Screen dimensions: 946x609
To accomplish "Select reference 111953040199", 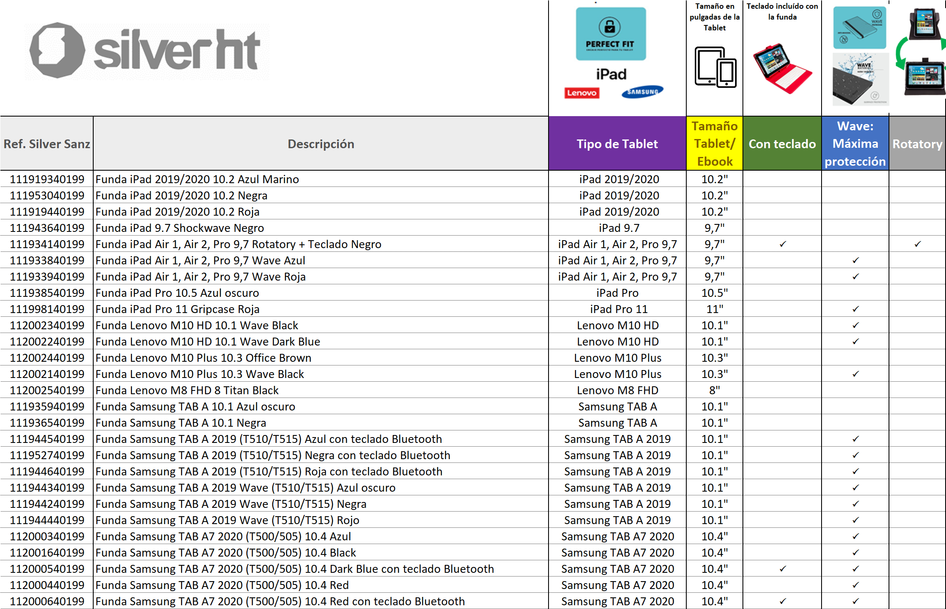I will (x=46, y=196).
